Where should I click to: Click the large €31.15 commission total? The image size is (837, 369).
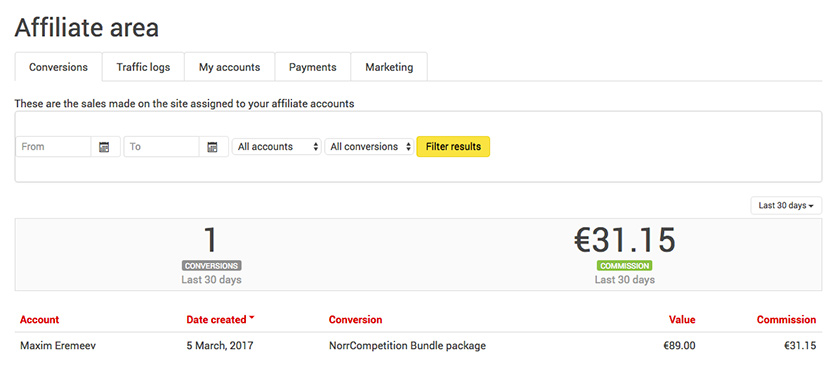(625, 240)
